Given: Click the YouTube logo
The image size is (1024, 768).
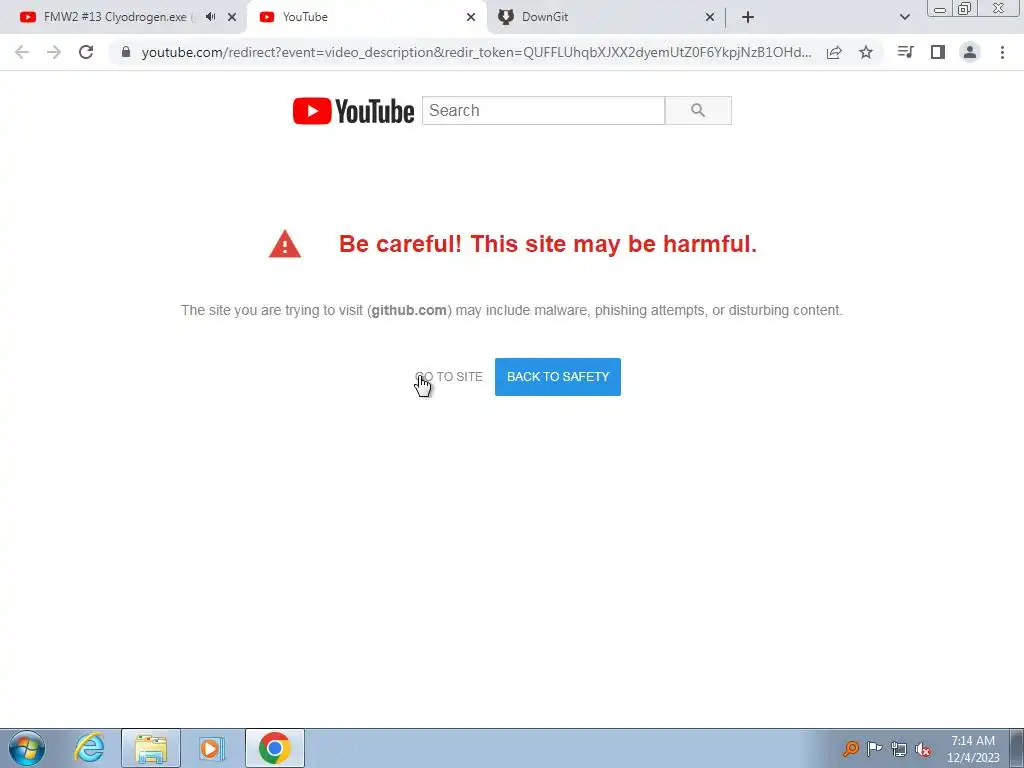Looking at the screenshot, I should point(353,111).
